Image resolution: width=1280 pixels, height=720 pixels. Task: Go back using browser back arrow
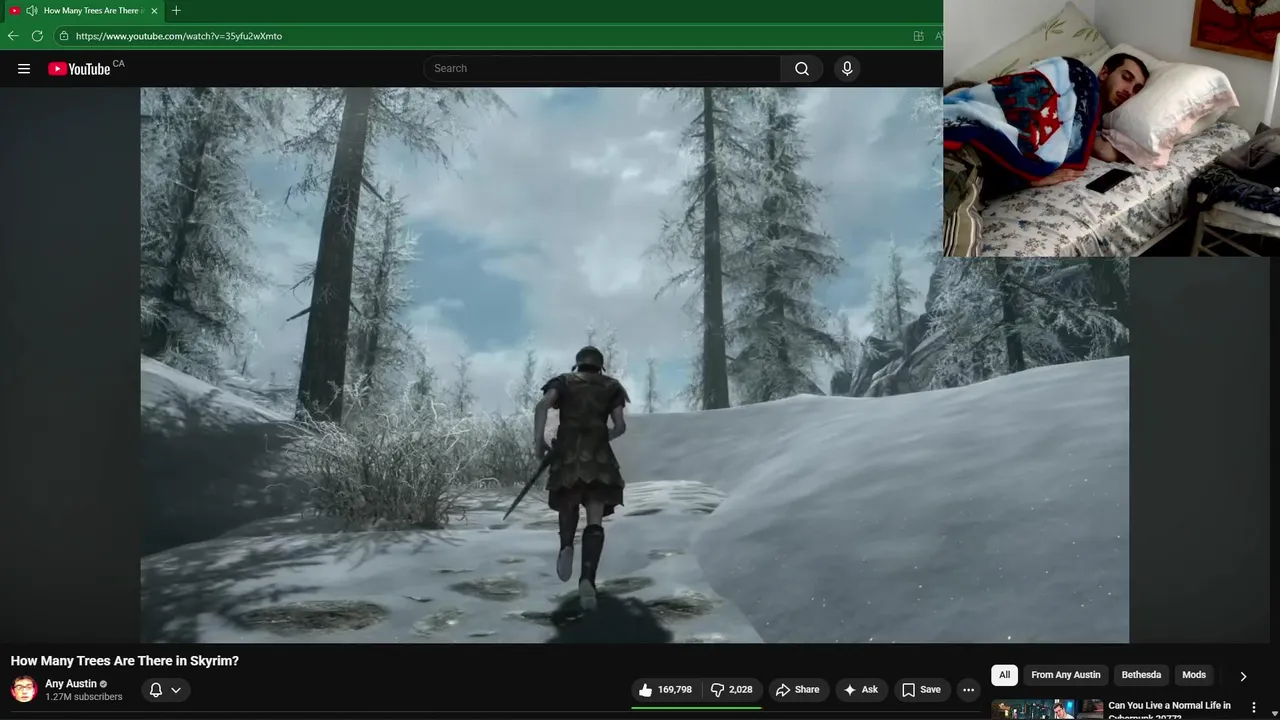[13, 36]
